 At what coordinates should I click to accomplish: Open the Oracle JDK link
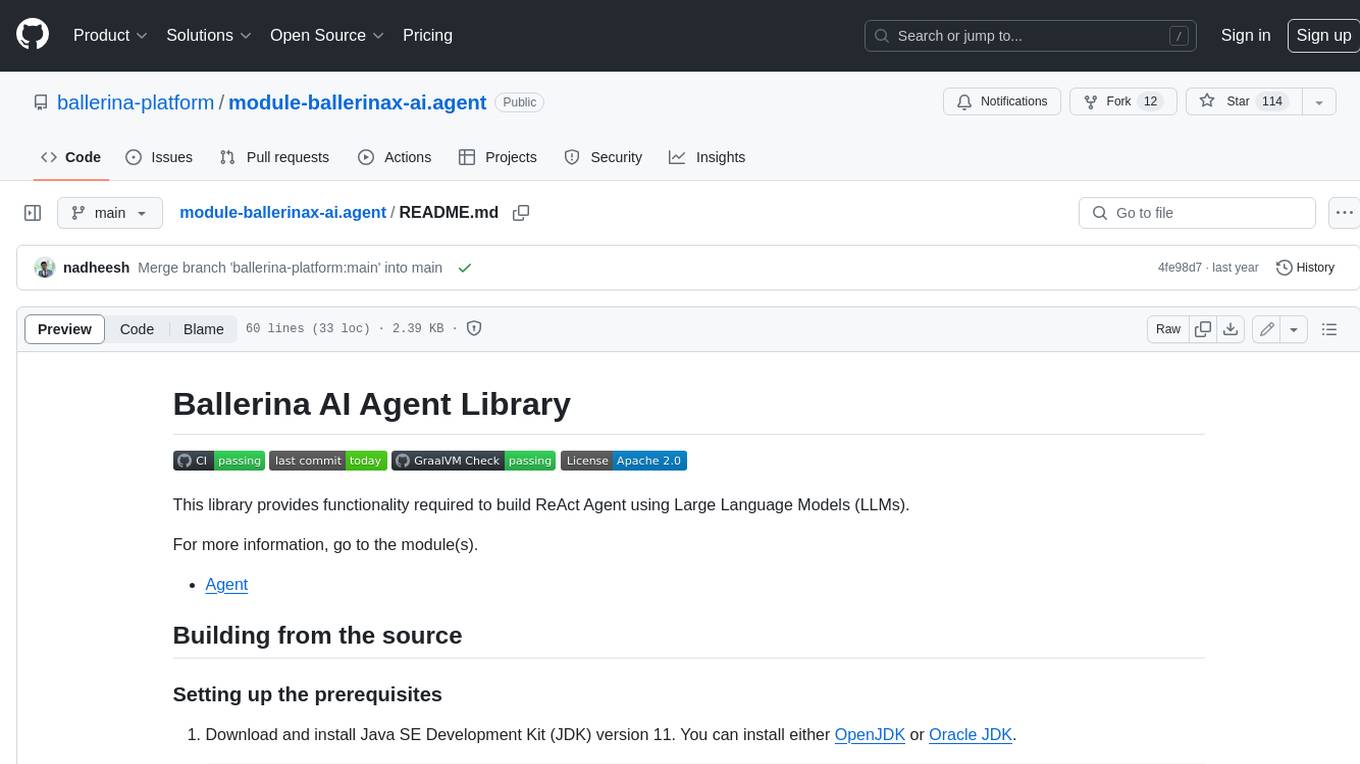pos(971,734)
